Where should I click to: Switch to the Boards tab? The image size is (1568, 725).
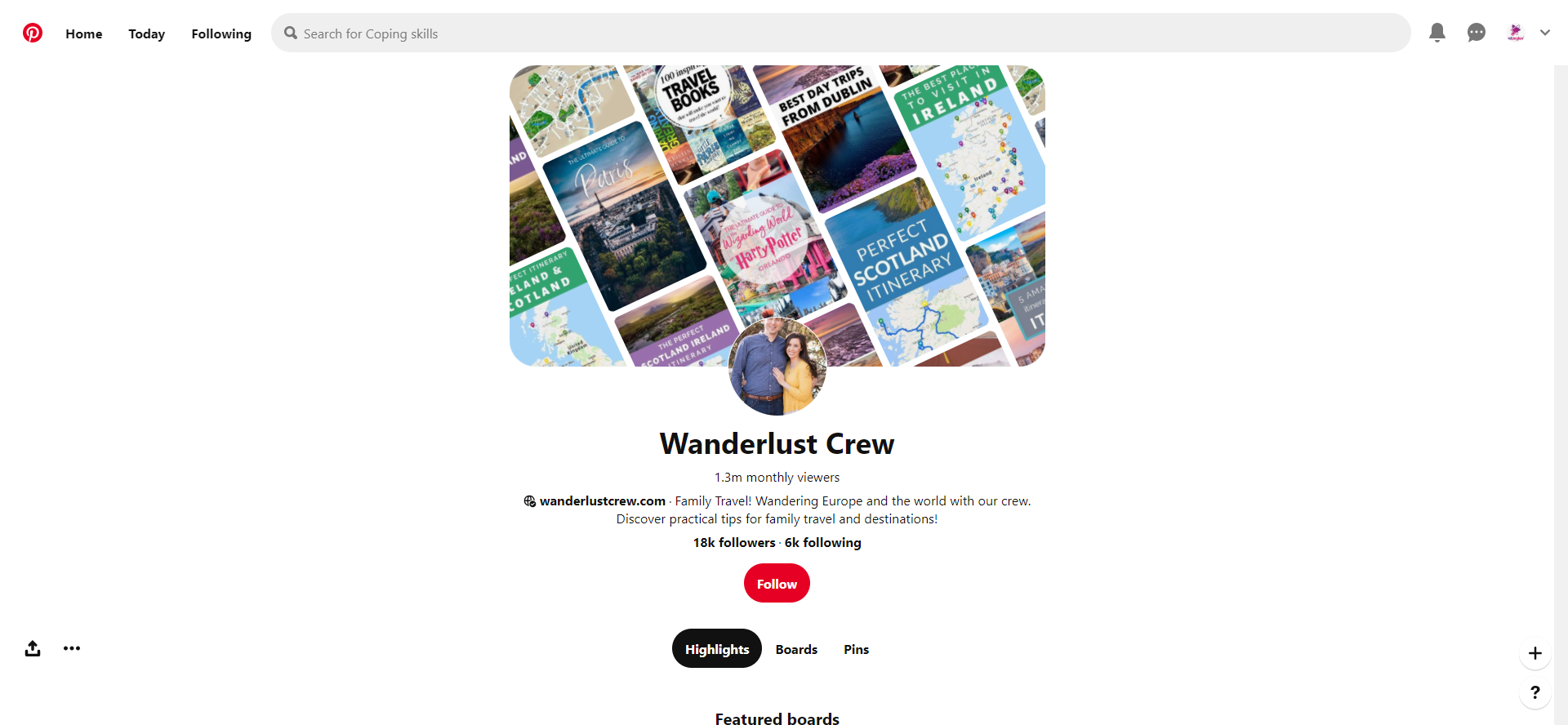796,649
